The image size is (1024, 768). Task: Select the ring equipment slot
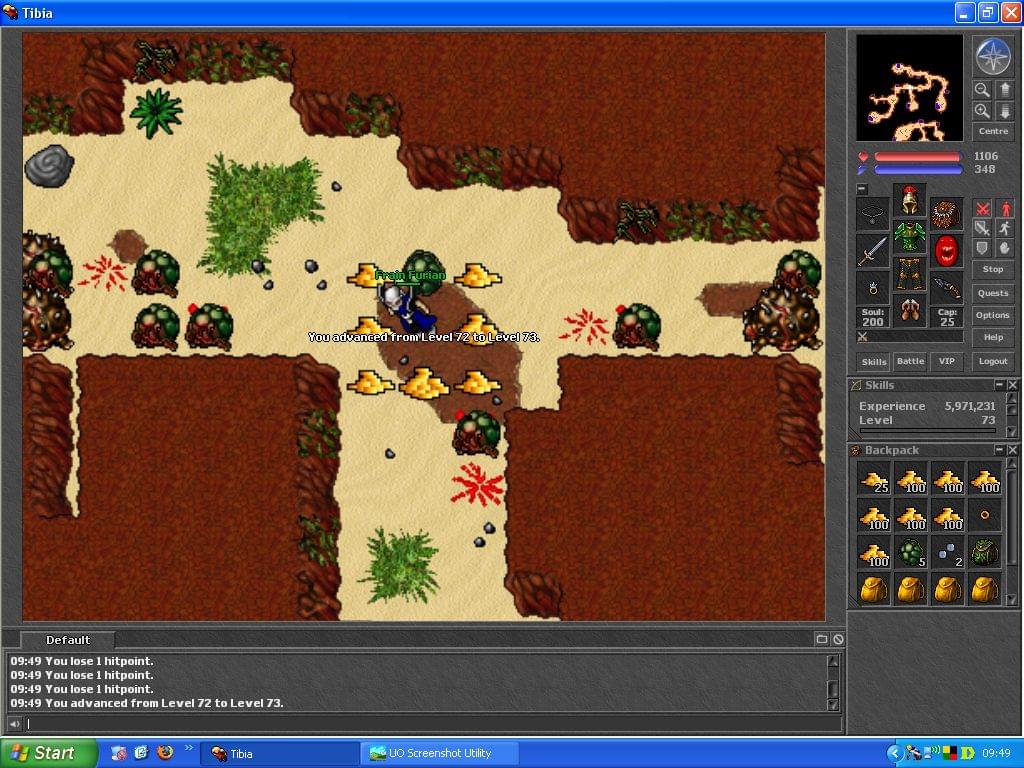tap(873, 287)
